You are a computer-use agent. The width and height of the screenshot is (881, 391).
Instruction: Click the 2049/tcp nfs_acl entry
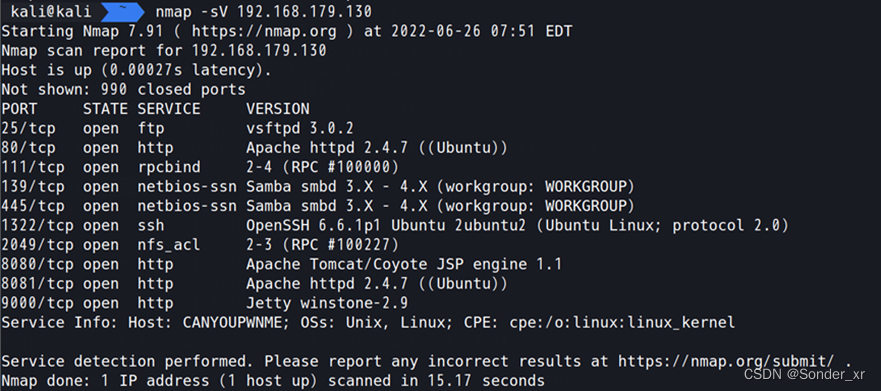click(200, 245)
